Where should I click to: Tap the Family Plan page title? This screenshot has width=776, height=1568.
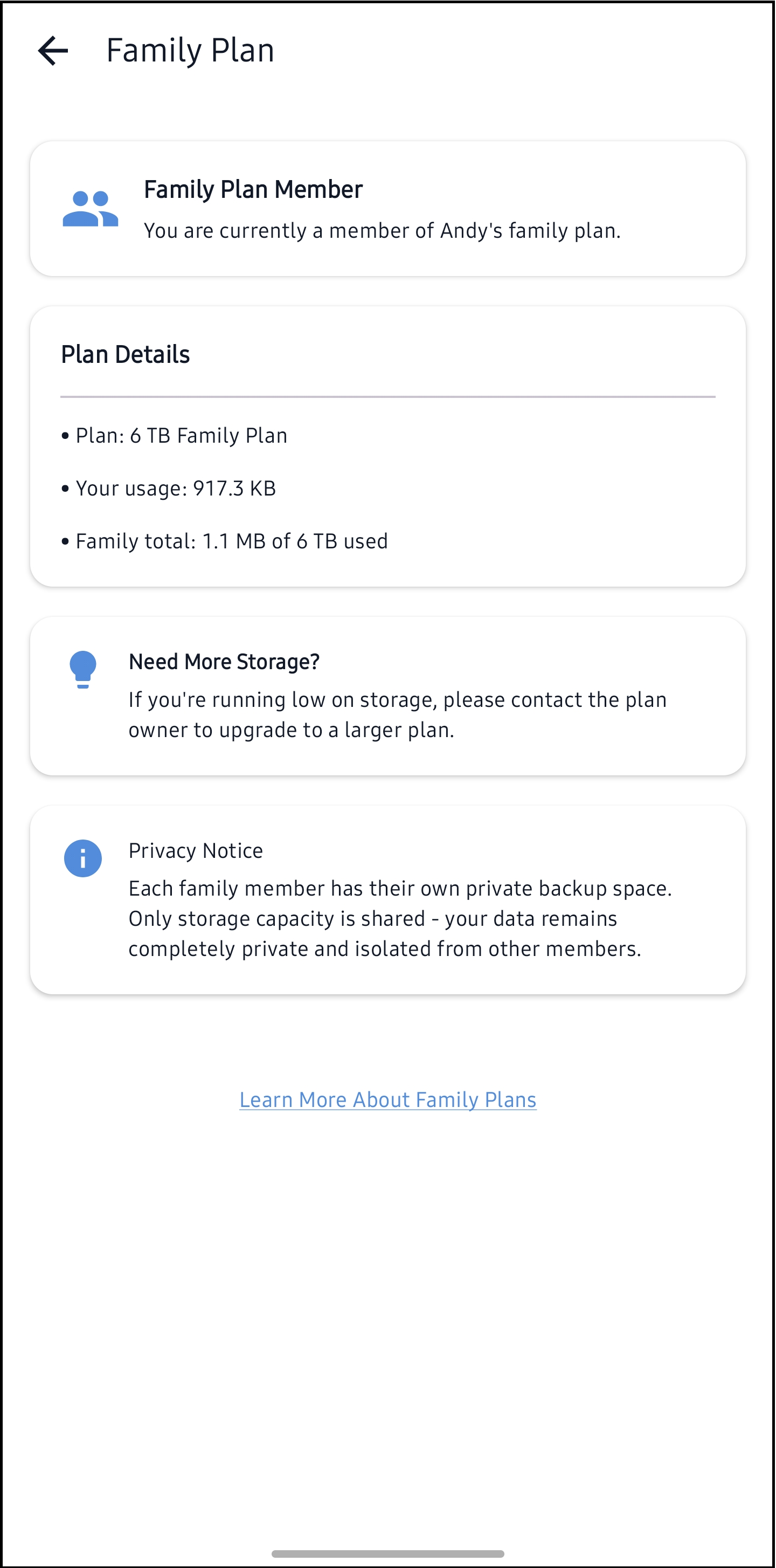point(190,51)
